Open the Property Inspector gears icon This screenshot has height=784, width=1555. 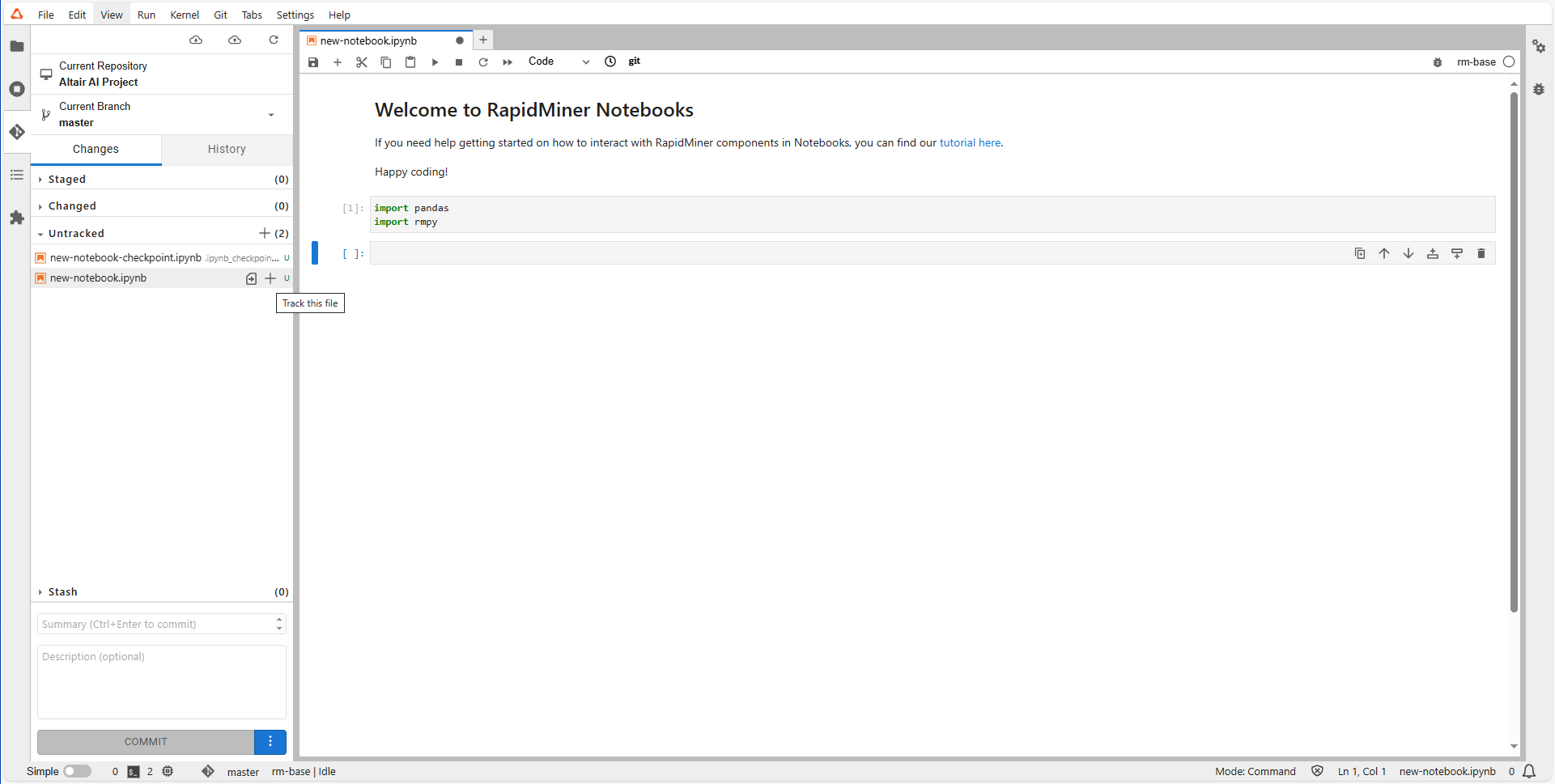pos(1539,46)
